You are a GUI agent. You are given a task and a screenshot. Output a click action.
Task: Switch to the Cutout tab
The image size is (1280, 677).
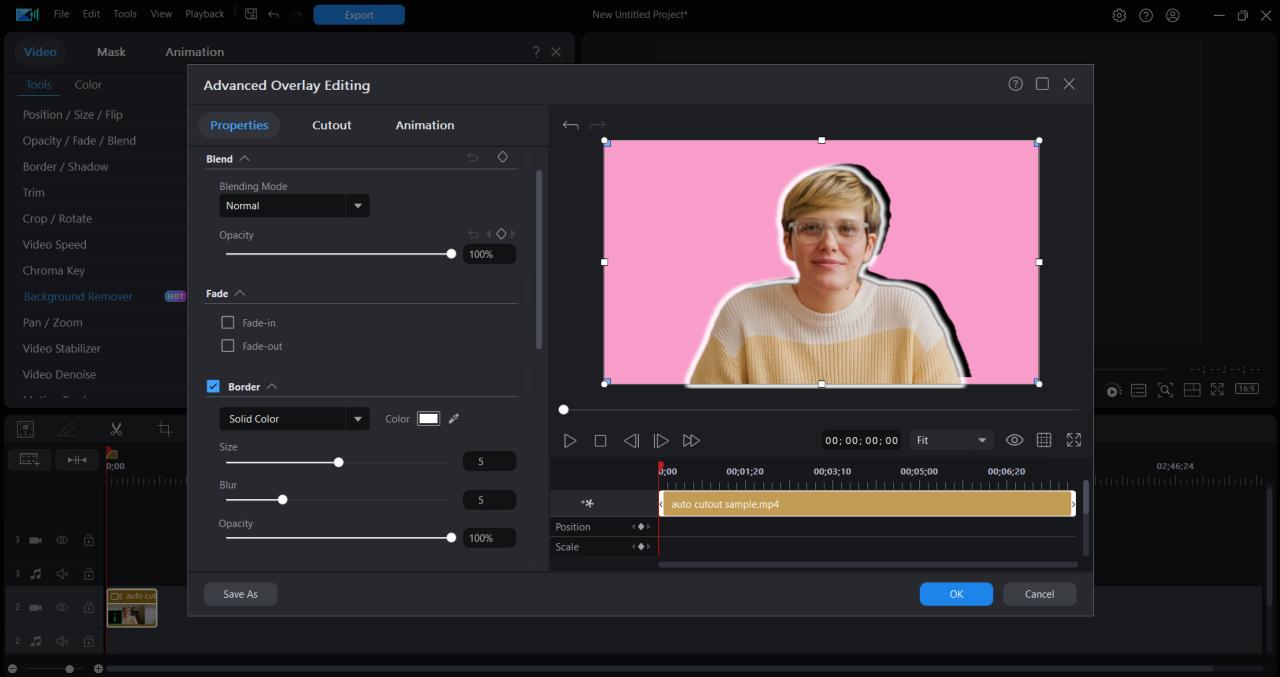tap(331, 125)
